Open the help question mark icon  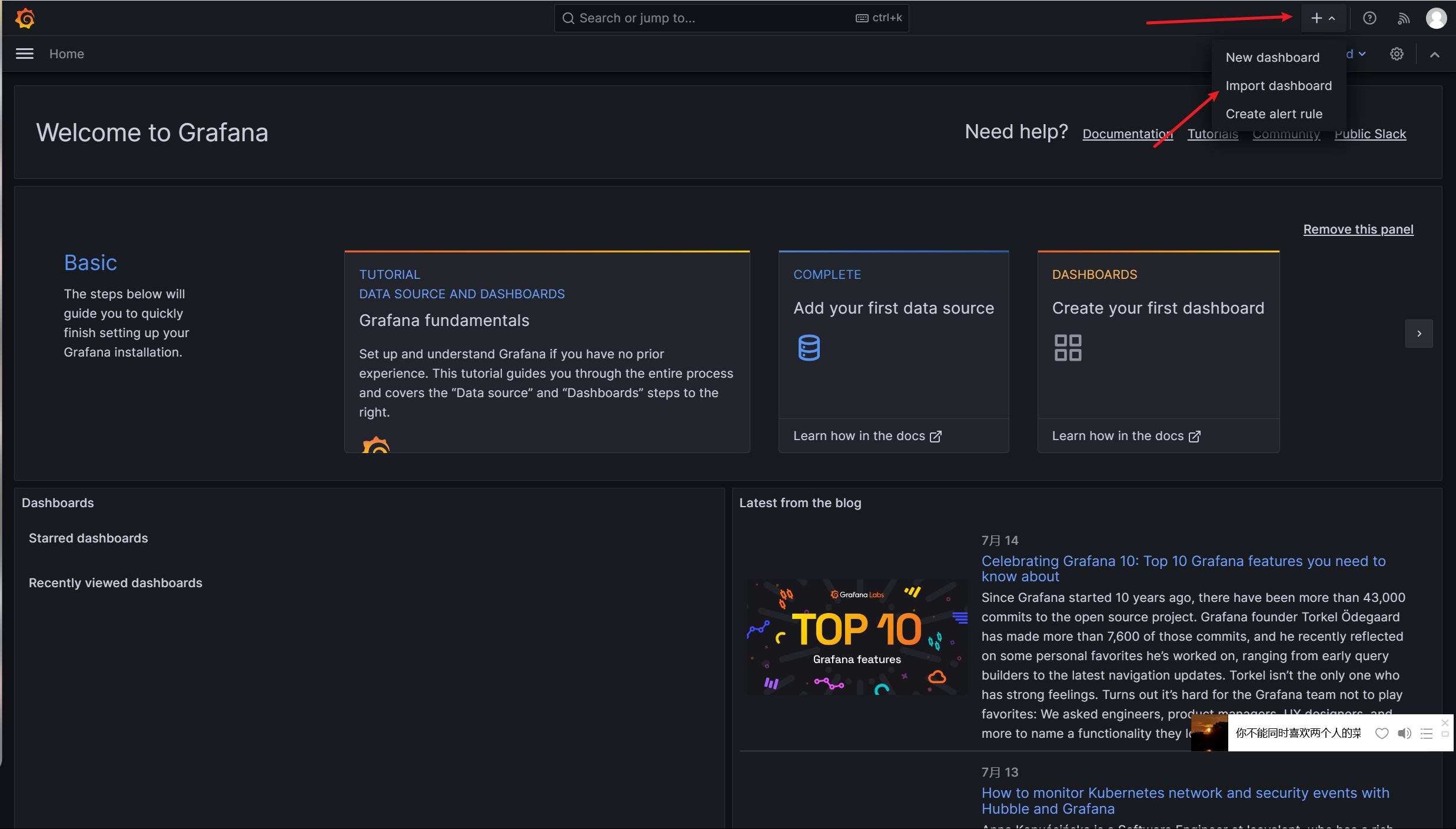pyautogui.click(x=1369, y=18)
